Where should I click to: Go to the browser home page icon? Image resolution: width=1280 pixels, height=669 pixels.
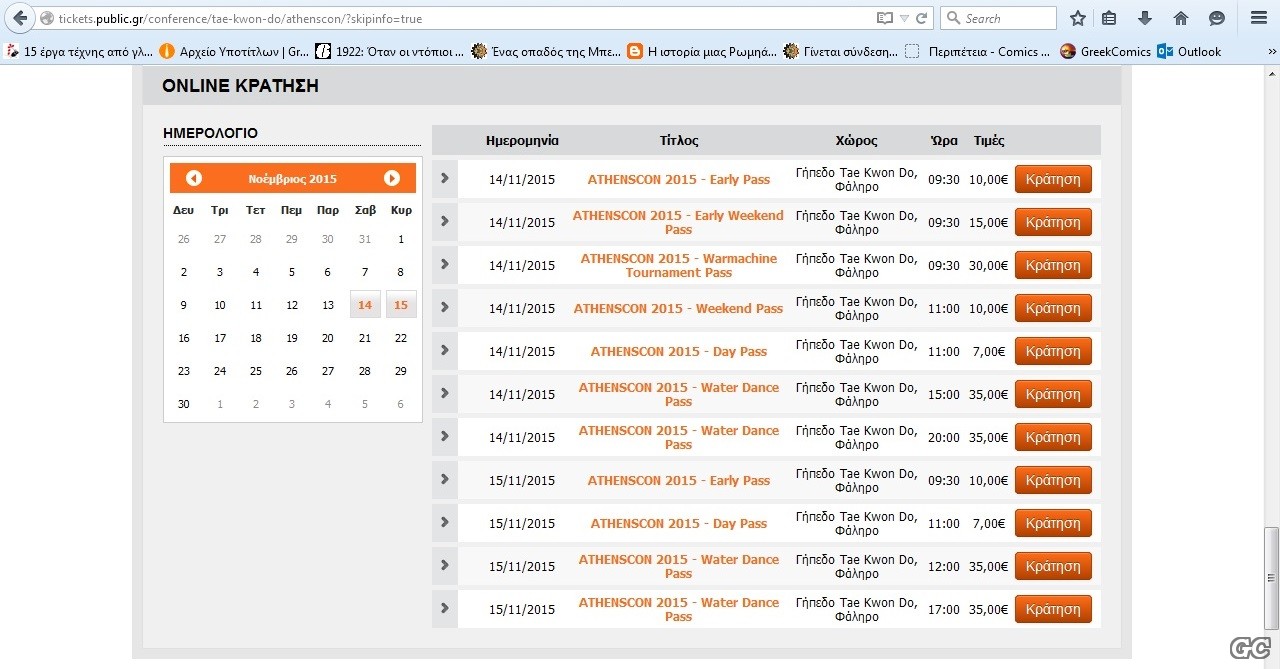click(1181, 18)
